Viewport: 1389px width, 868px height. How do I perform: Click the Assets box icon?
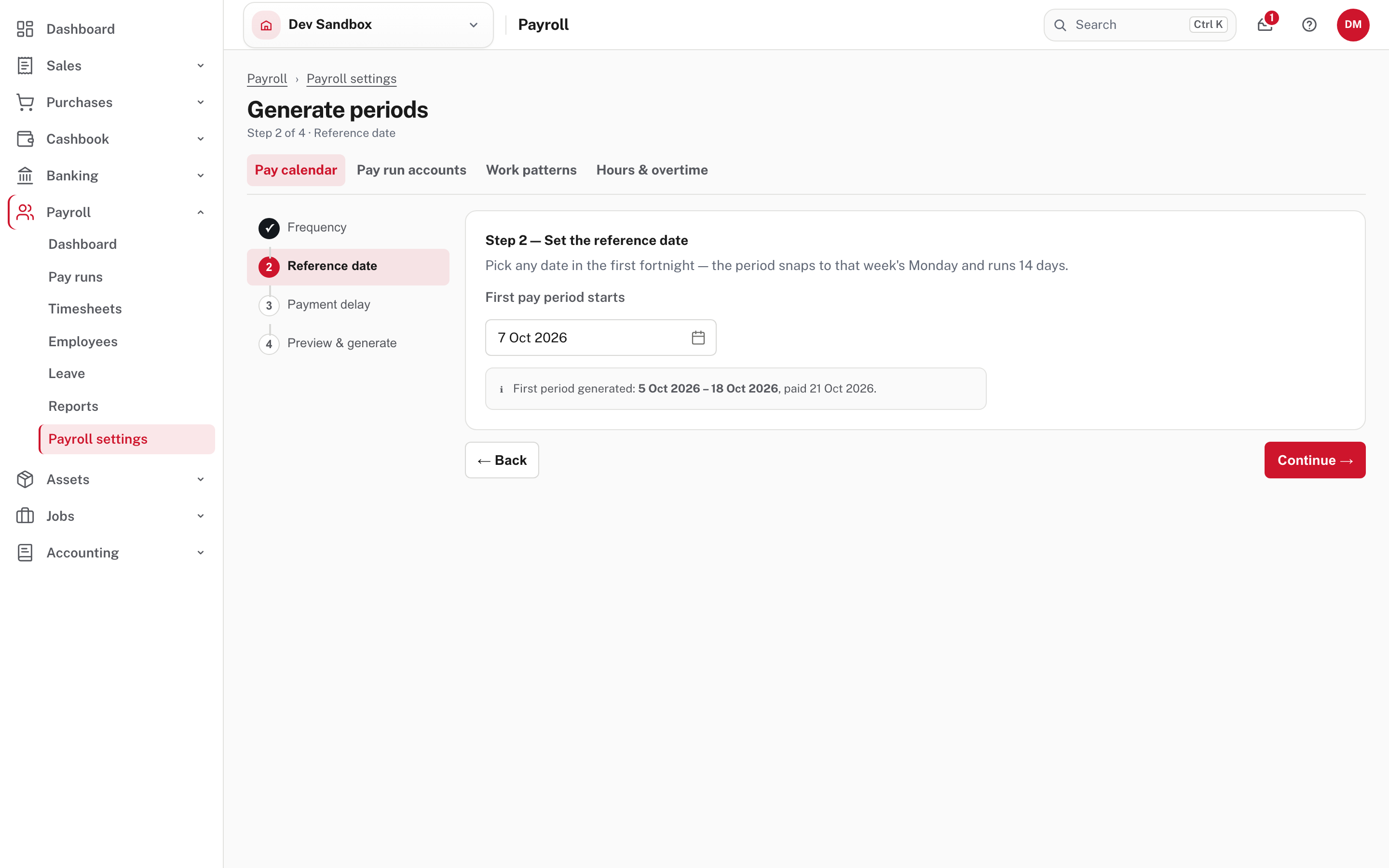25,479
